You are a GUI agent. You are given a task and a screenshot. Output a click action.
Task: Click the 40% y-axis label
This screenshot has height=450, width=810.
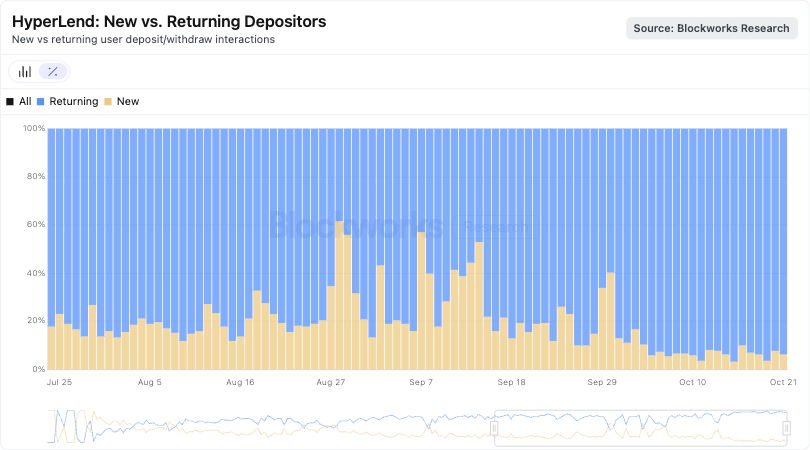pyautogui.click(x=36, y=273)
